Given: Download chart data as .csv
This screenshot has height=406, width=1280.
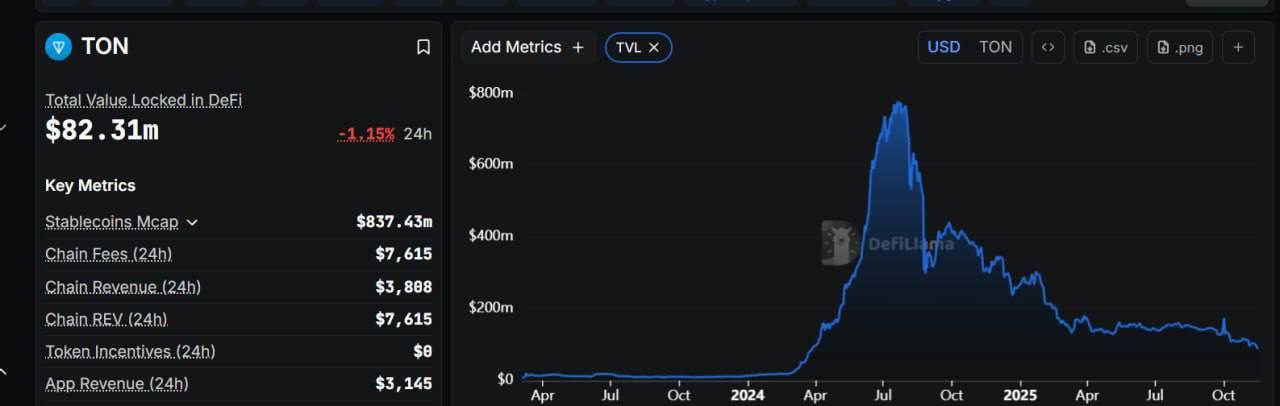Looking at the screenshot, I should [1106, 47].
